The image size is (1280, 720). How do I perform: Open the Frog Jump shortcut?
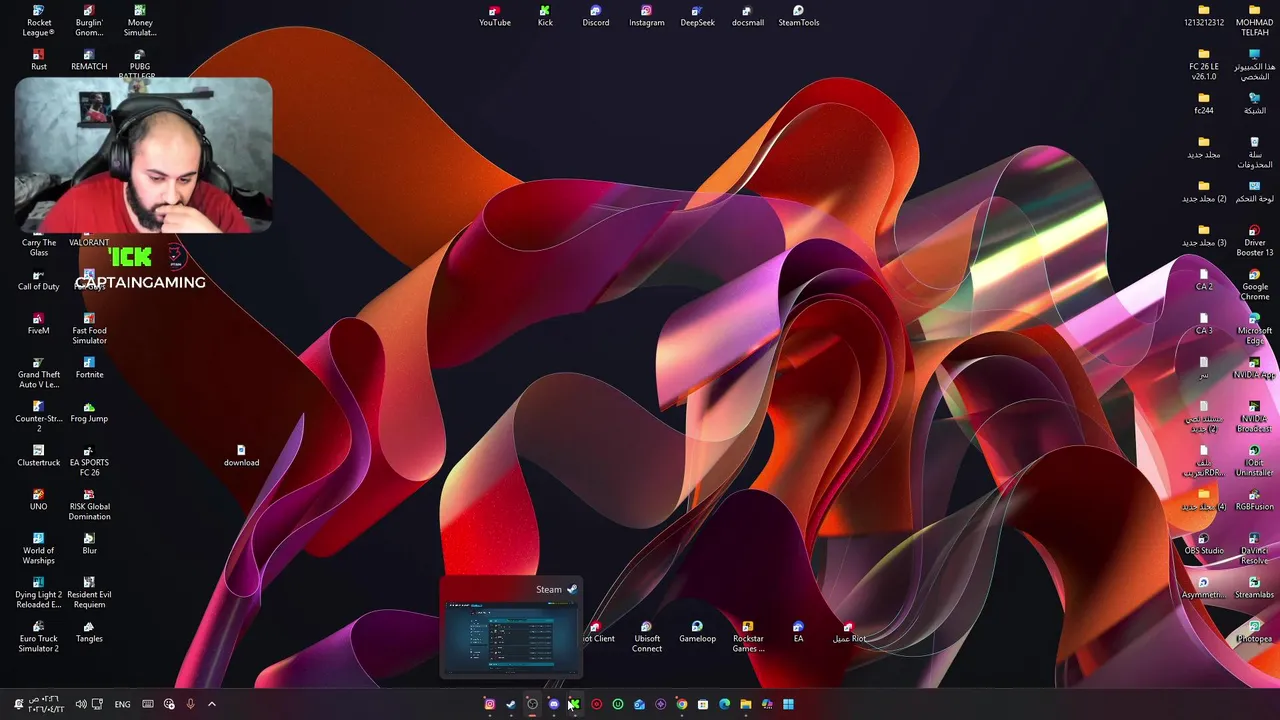89,411
